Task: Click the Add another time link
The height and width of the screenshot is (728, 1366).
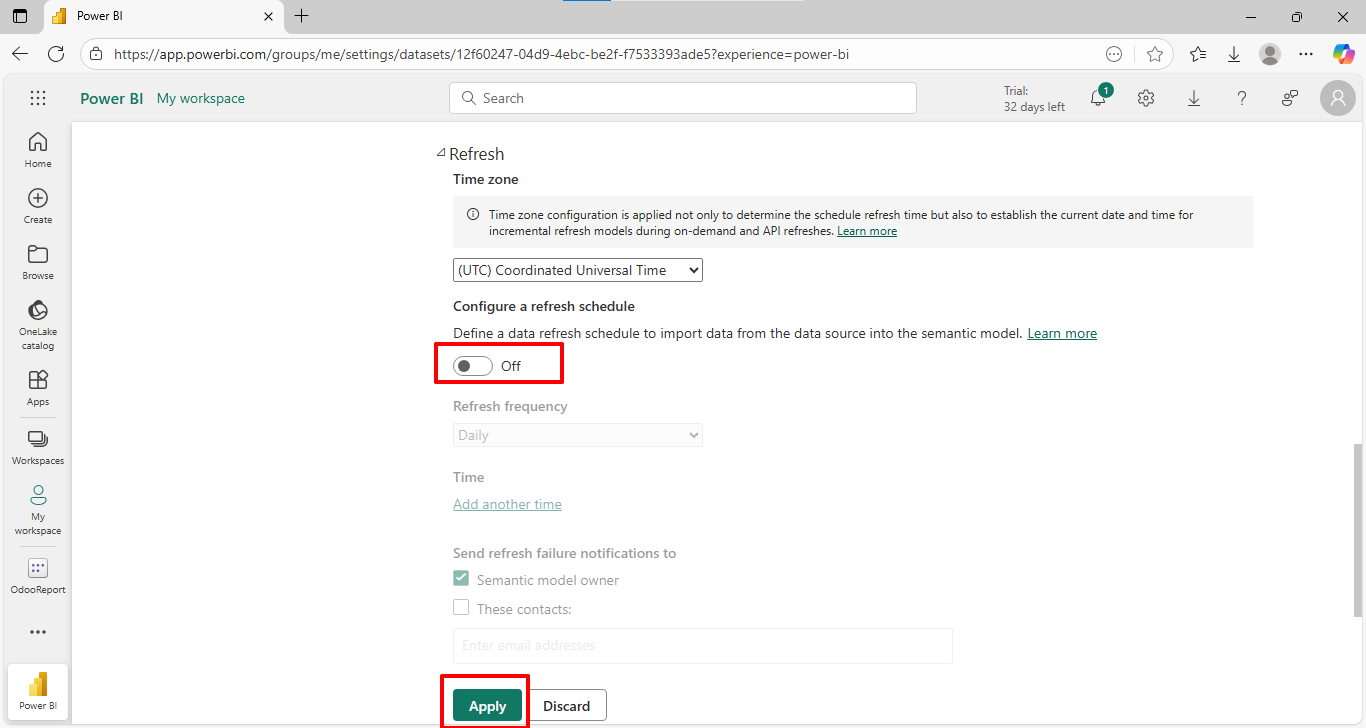Action: coord(507,504)
